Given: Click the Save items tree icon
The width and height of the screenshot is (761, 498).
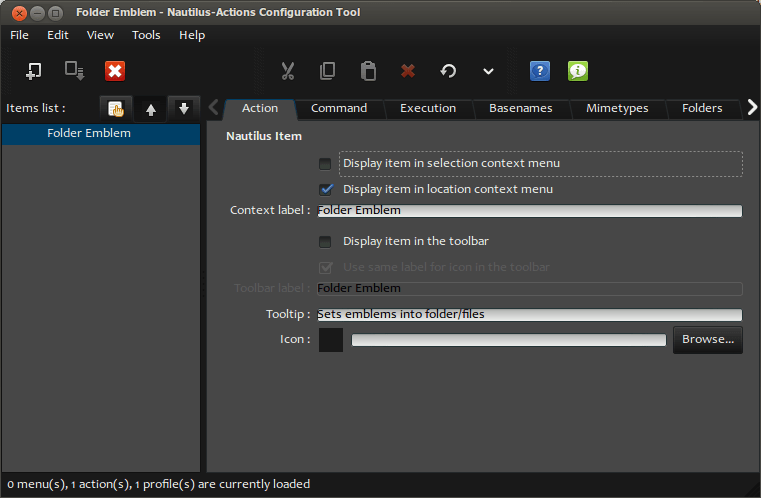Looking at the screenshot, I should click(x=74, y=71).
